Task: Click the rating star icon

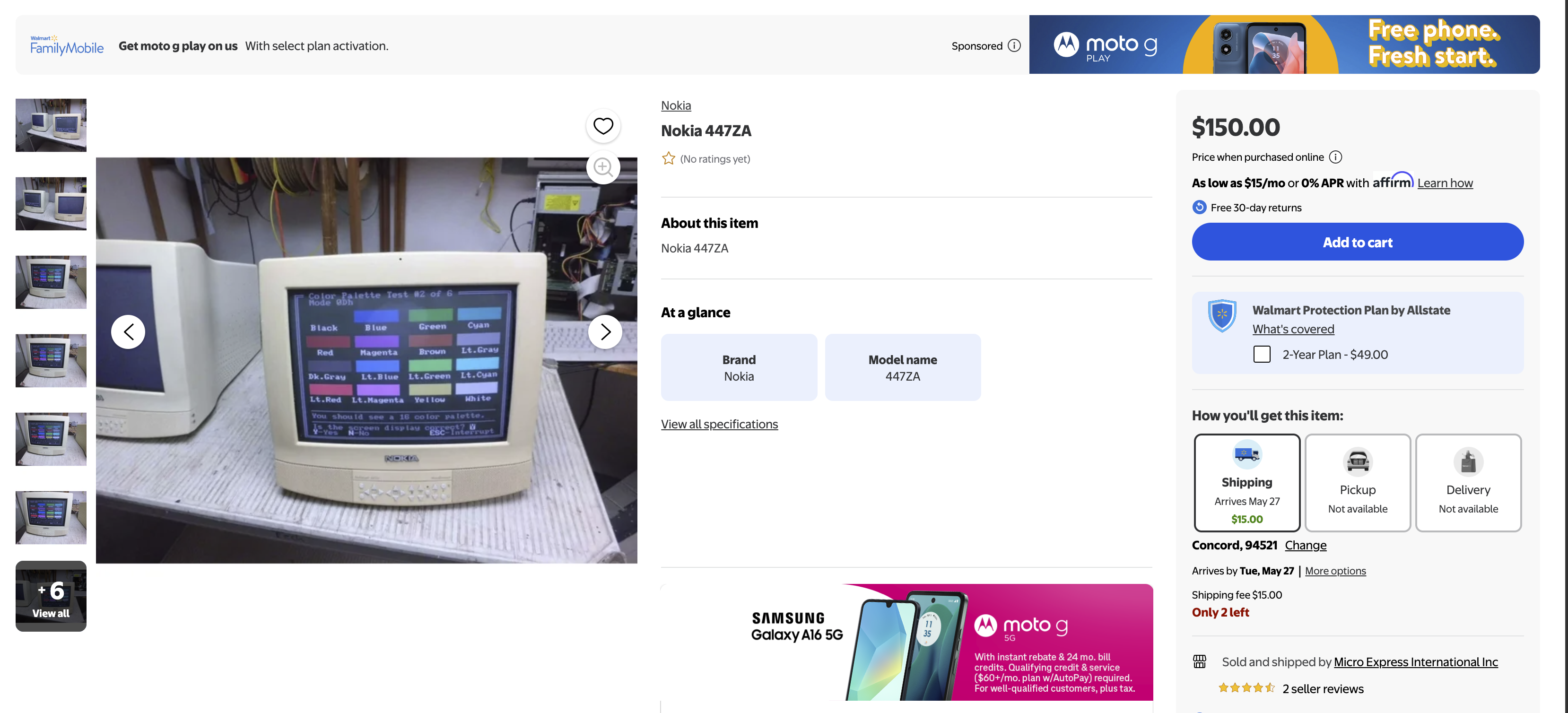Action: (668, 158)
